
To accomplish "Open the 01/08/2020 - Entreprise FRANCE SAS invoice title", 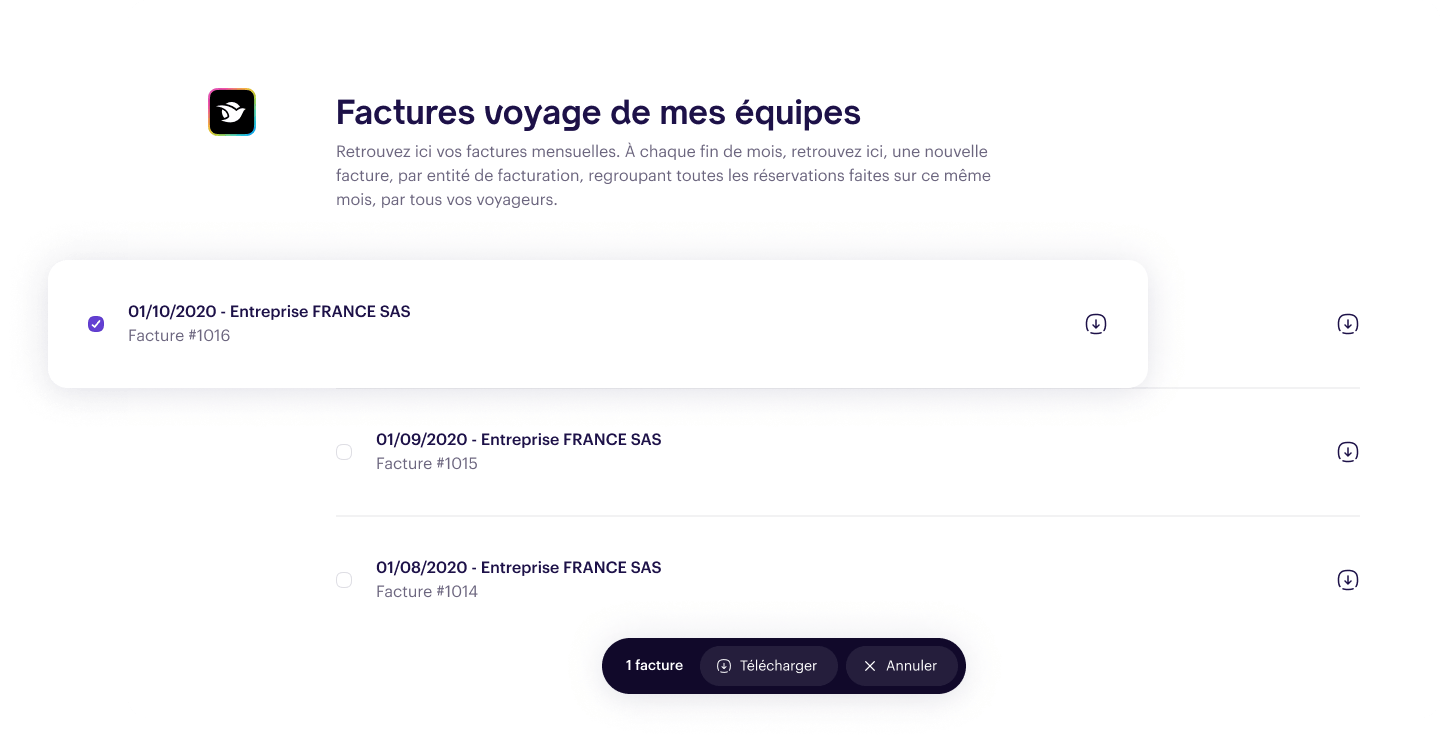I will tap(519, 567).
